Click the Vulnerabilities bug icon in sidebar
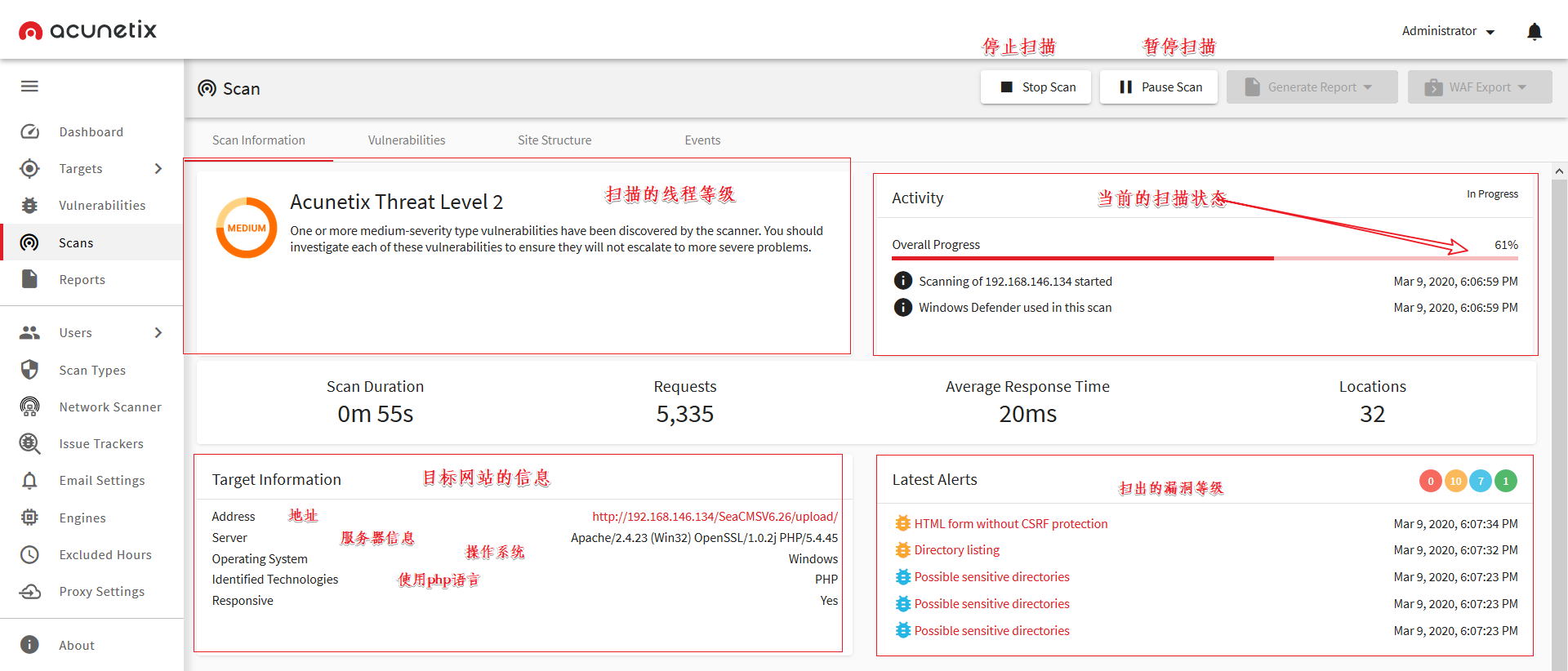Screen dimensions: 1568x671 click(29, 205)
